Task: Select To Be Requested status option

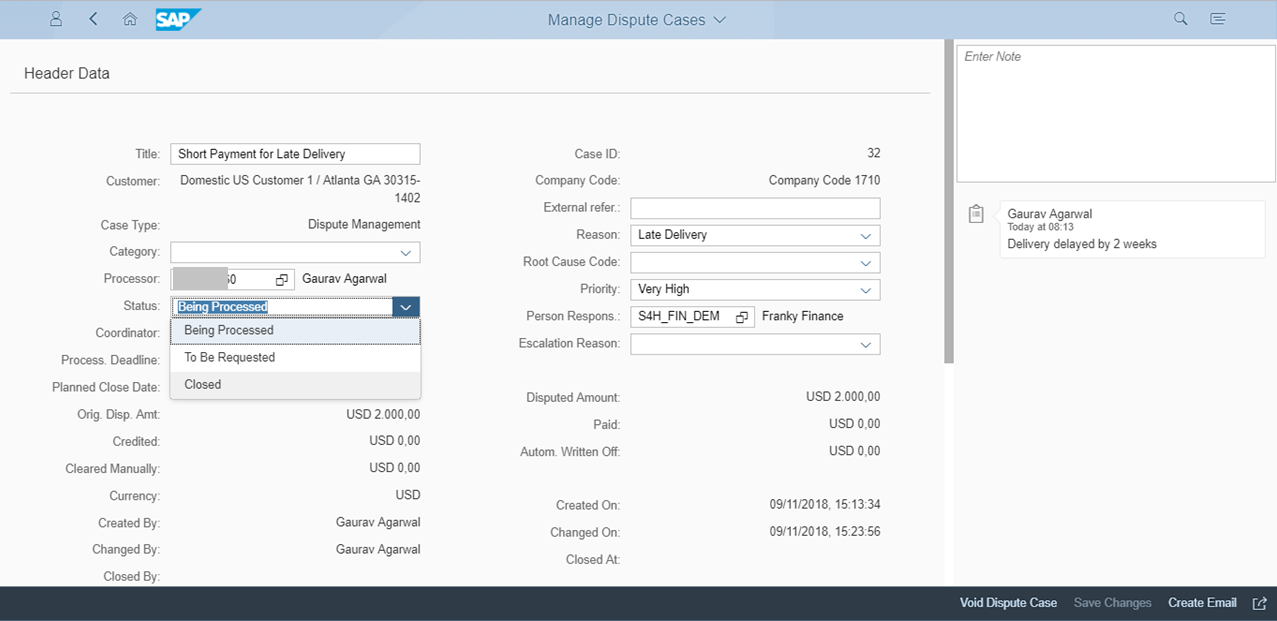Action: coord(295,358)
